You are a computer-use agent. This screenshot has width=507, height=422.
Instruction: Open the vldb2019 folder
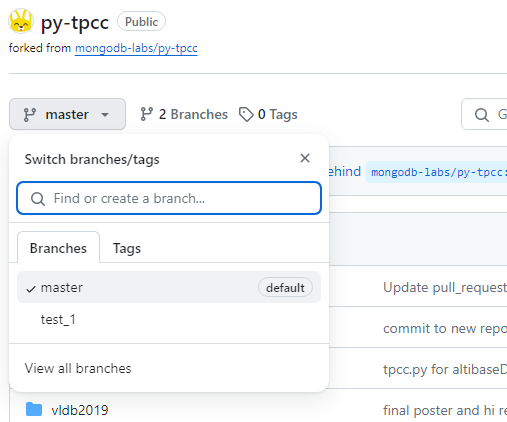(x=80, y=410)
